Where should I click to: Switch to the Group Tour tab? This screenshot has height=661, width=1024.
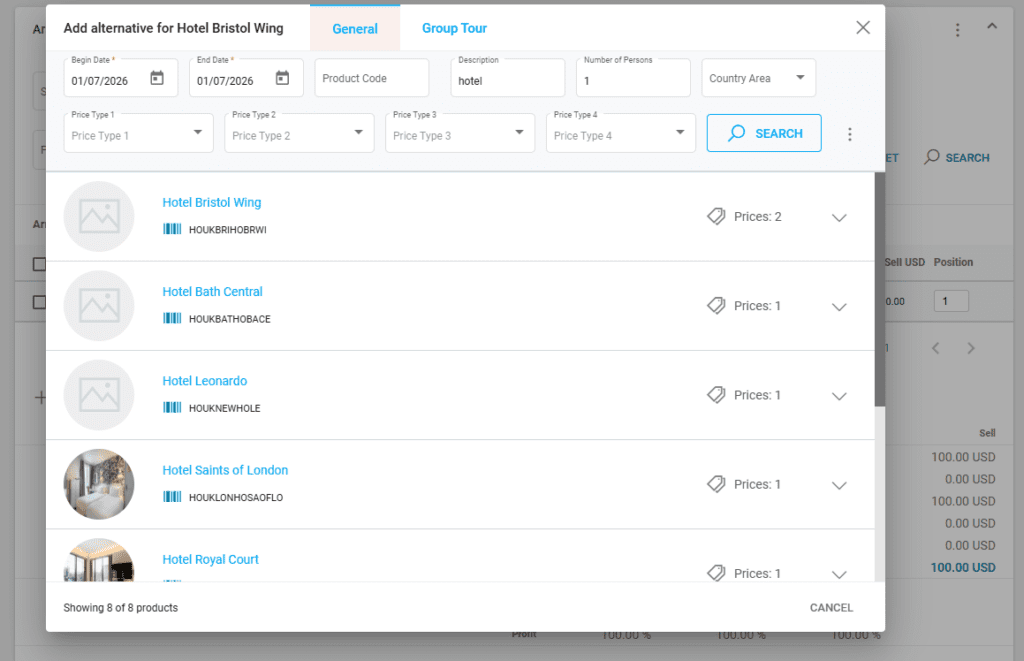pos(454,28)
